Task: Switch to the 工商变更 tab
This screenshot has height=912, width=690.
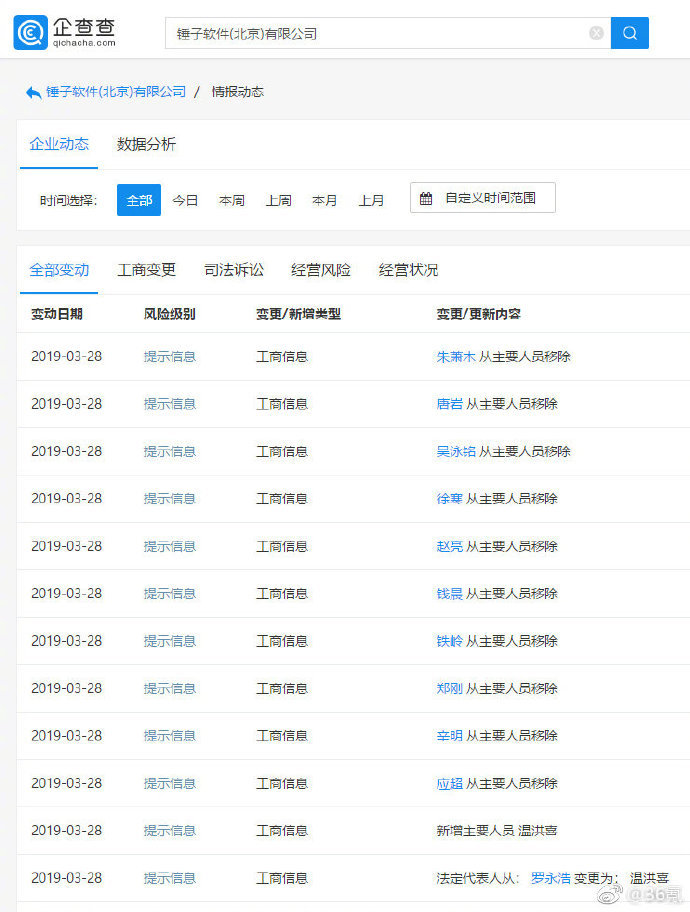Action: coord(146,270)
